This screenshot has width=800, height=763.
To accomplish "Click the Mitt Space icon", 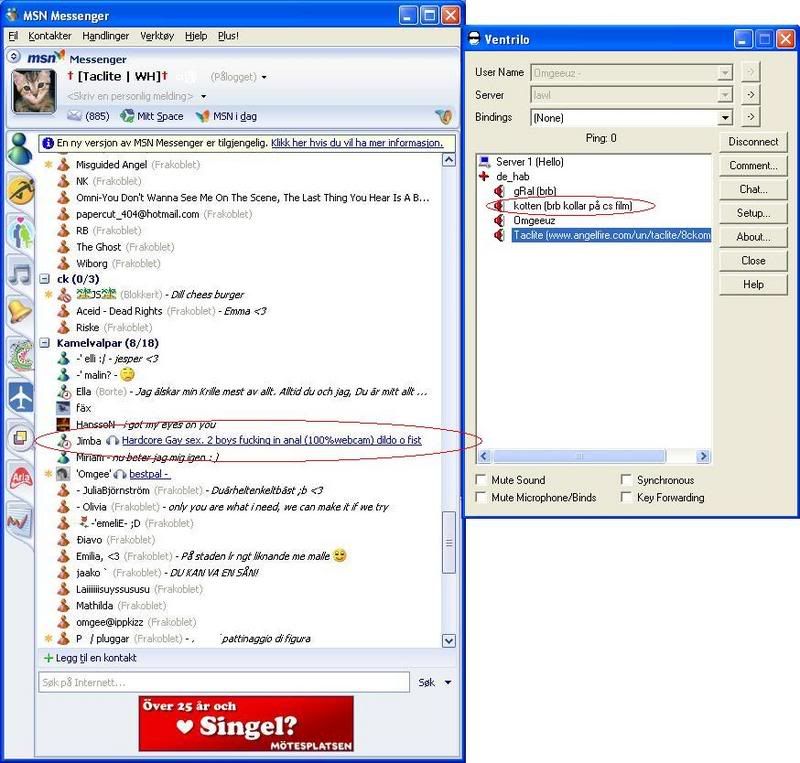I will click(127, 116).
